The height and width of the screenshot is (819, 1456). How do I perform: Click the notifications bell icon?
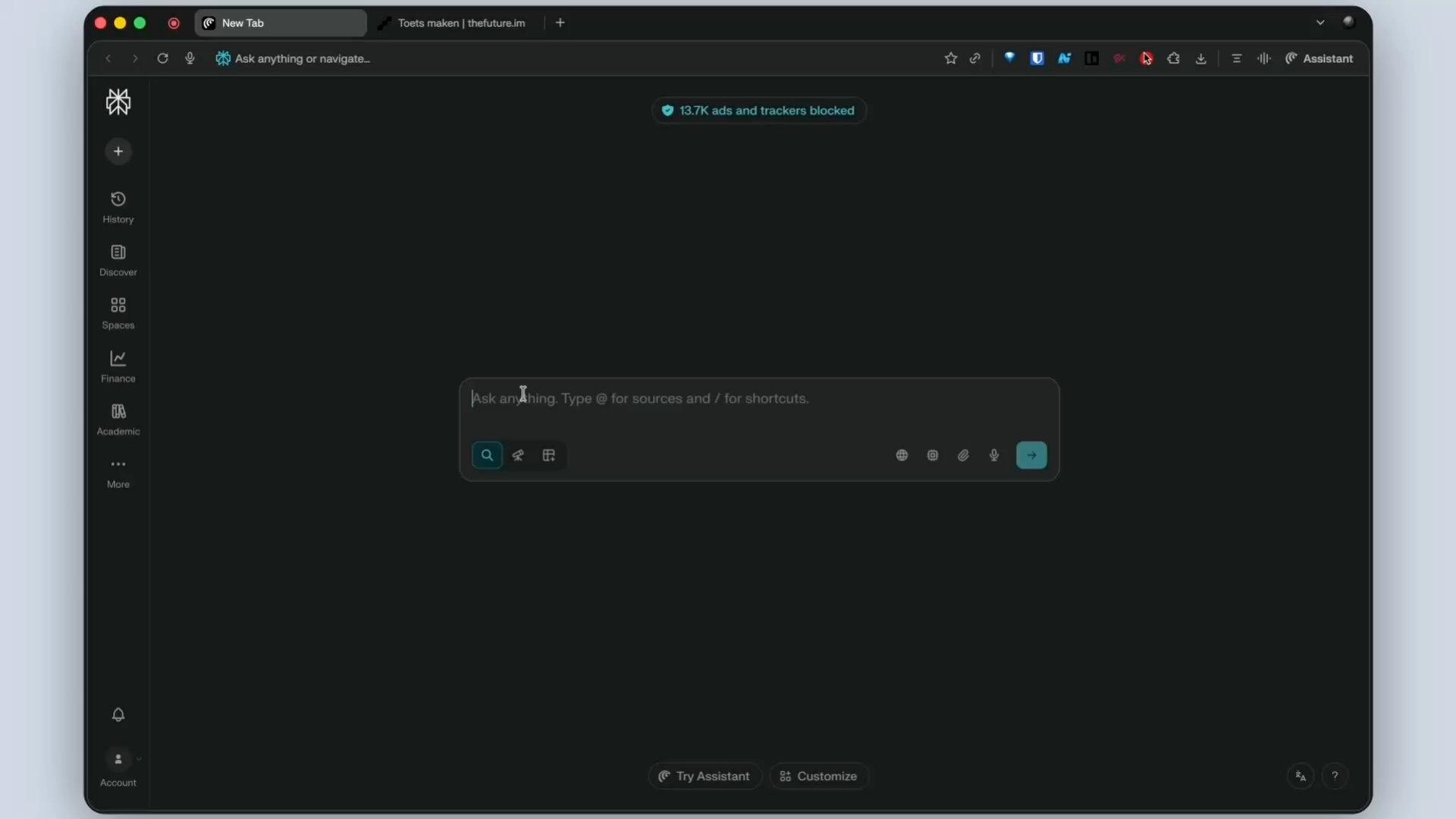[x=118, y=714]
